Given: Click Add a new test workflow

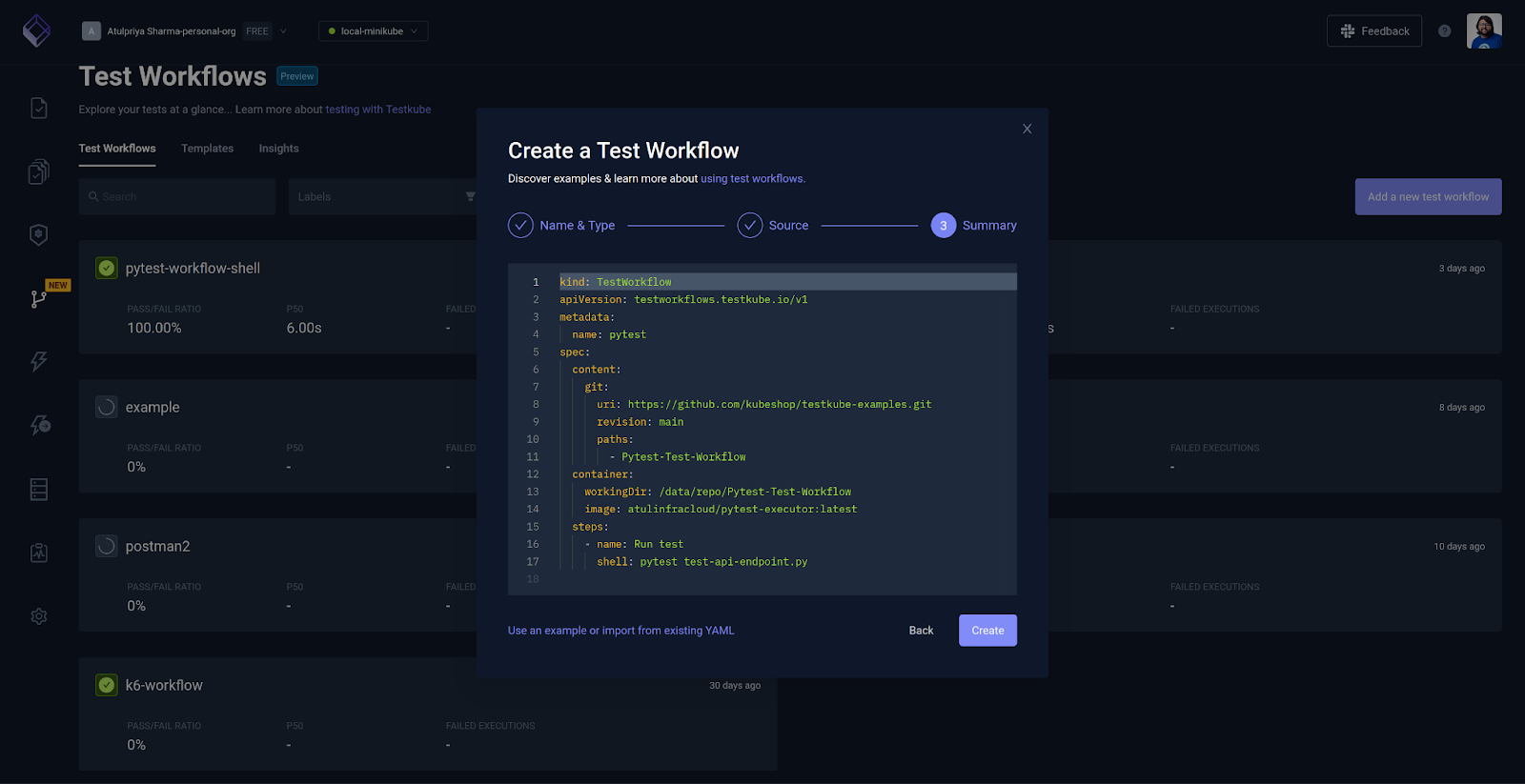Looking at the screenshot, I should pyautogui.click(x=1428, y=197).
